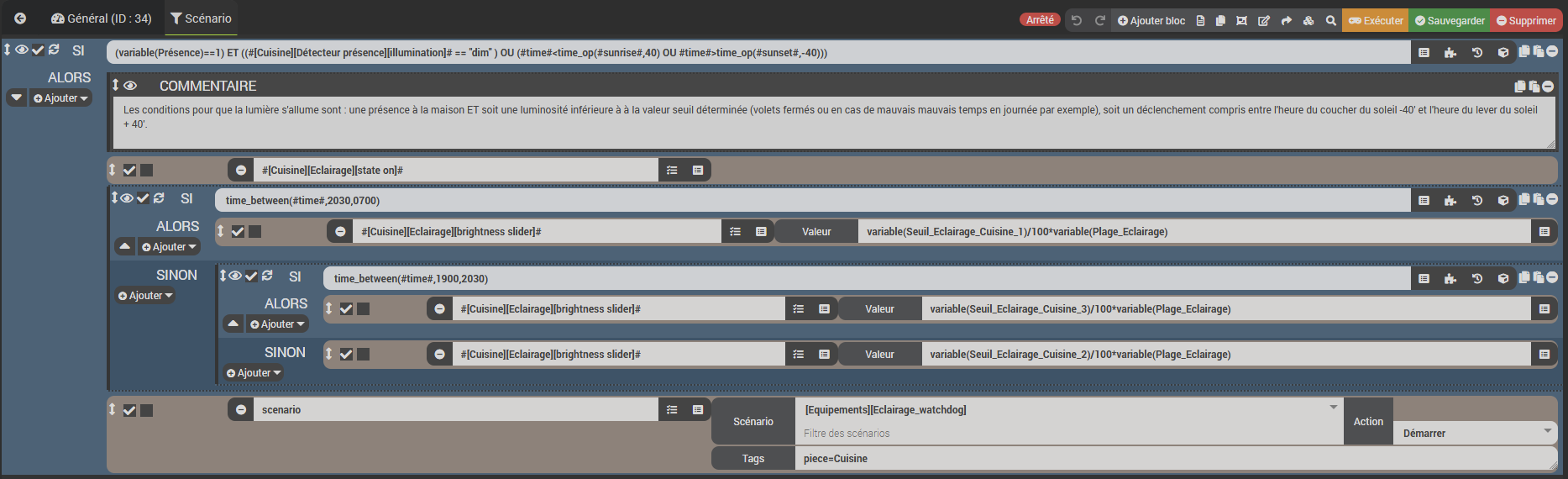Click the Tags field containing piece=Cuisine
This screenshot has width=1568, height=479.
click(1176, 458)
